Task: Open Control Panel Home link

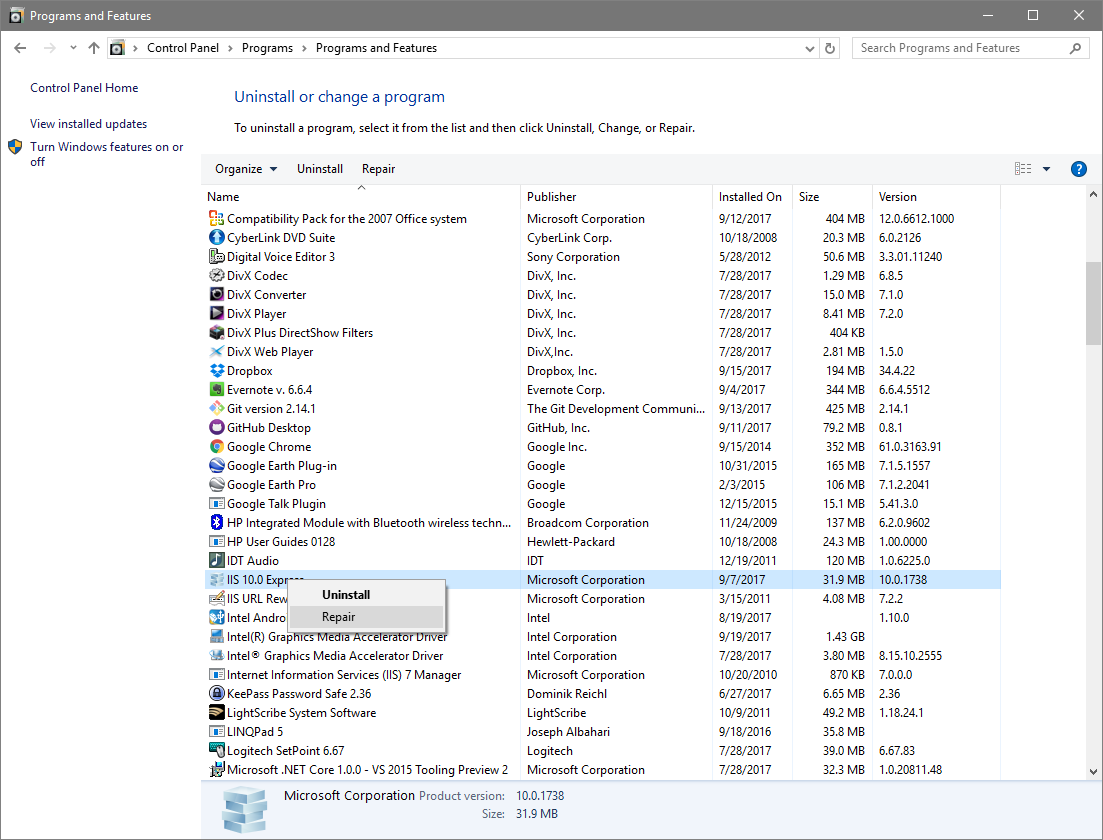Action: point(84,88)
